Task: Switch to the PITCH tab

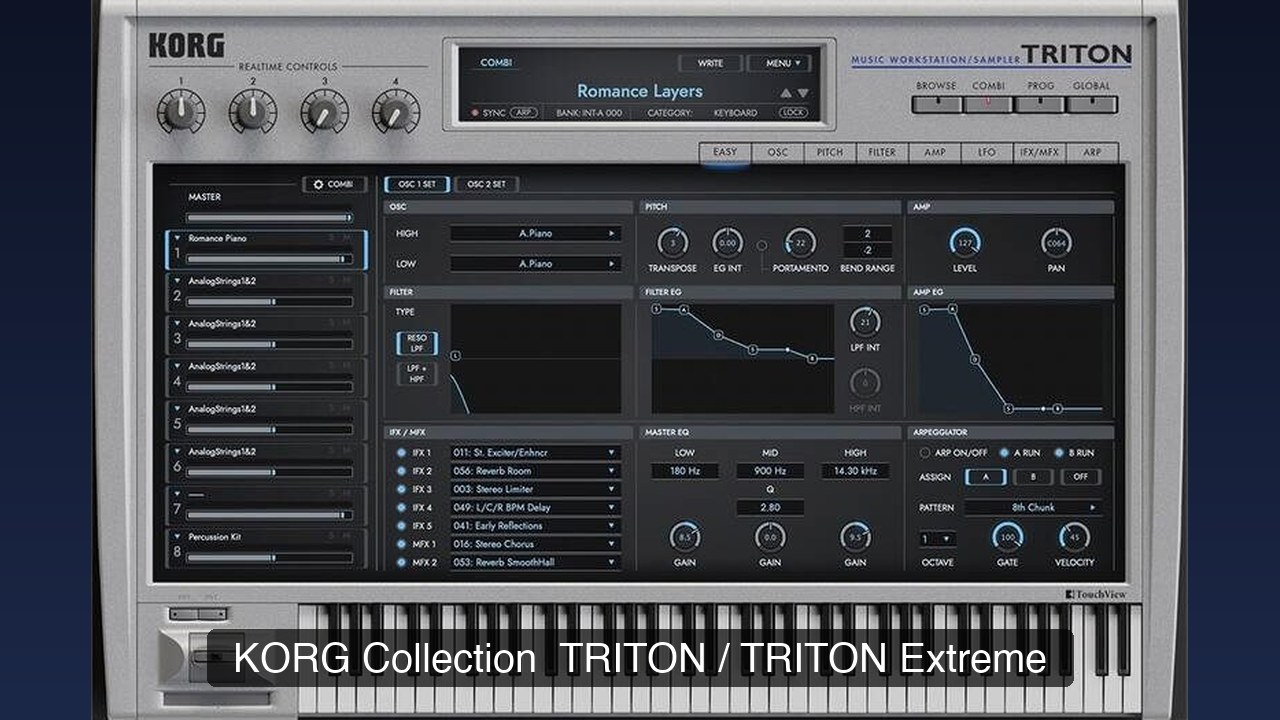Action: click(830, 153)
